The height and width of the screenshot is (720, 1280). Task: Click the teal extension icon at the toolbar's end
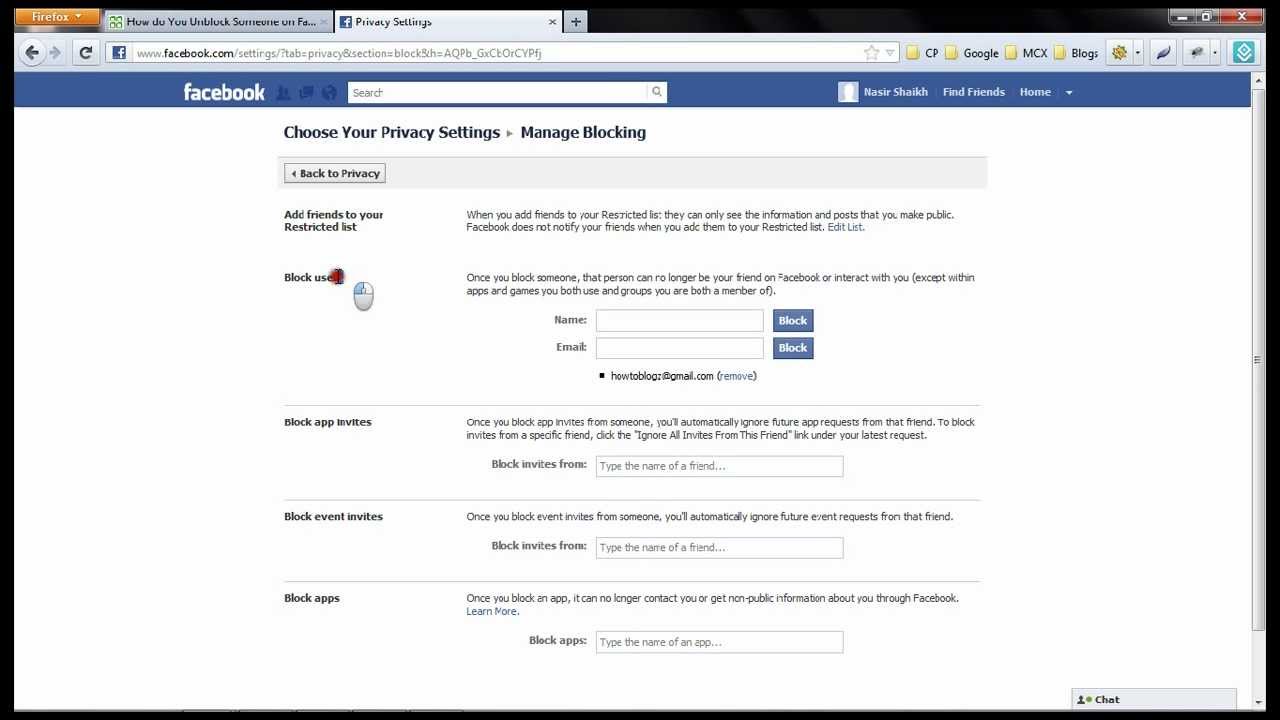click(1243, 53)
